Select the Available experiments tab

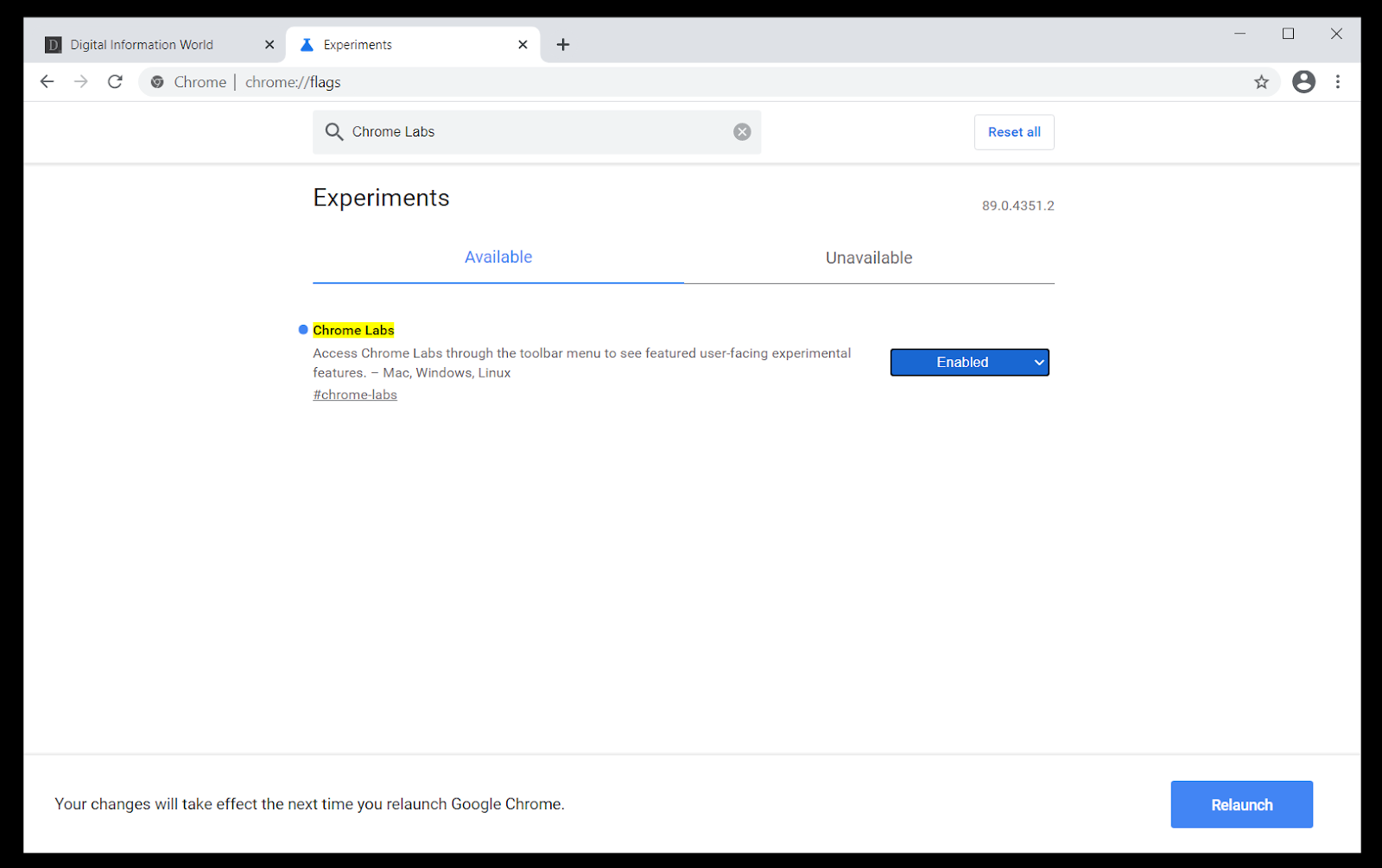pos(498,257)
